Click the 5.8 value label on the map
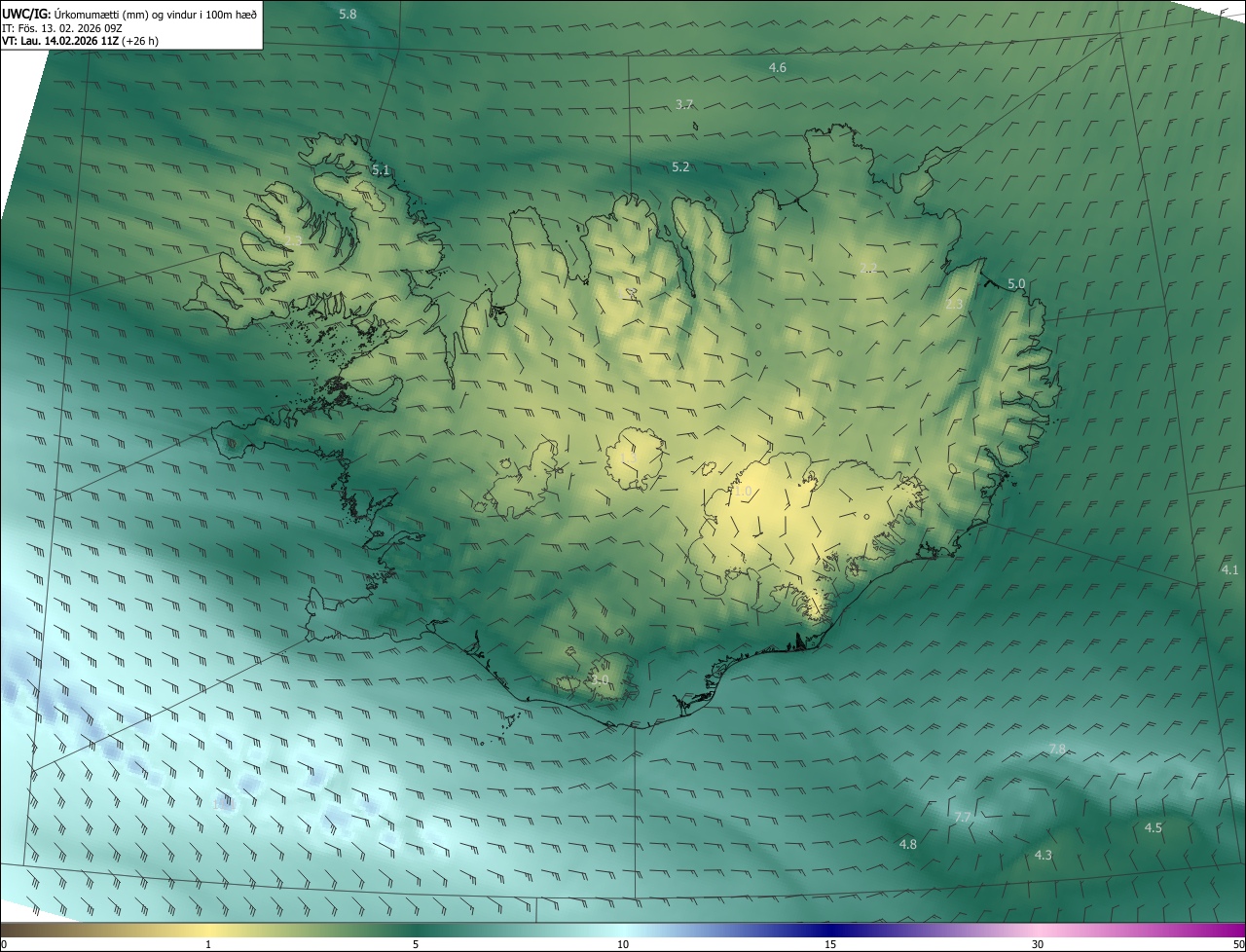Screen dimensions: 1246x952 coord(348,15)
